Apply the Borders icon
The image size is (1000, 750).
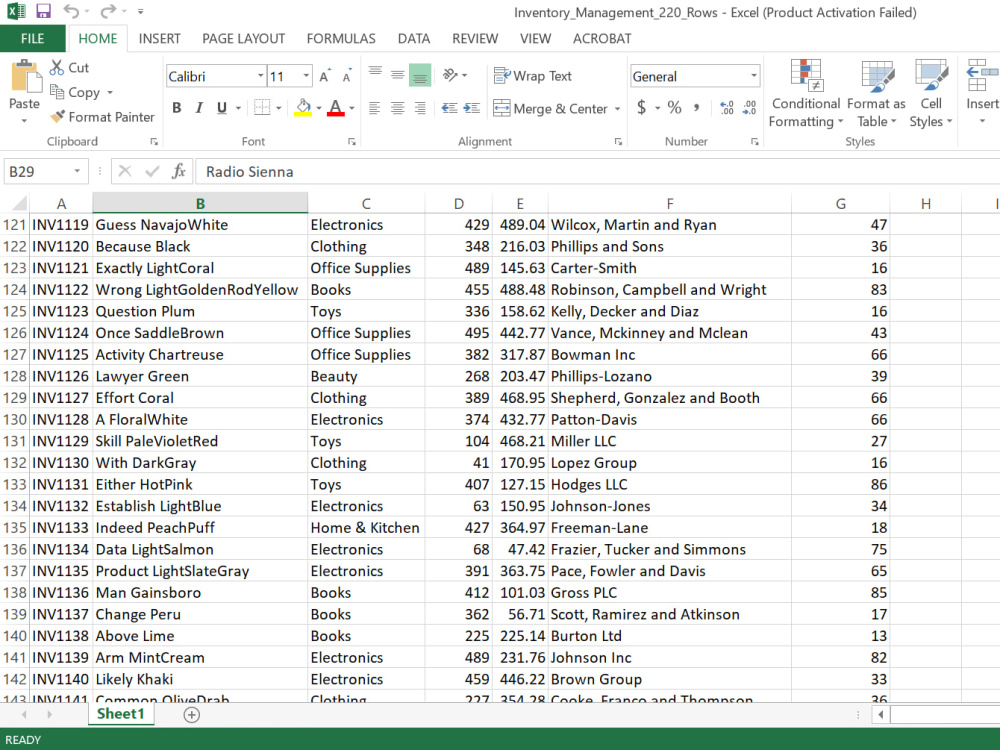[x=261, y=107]
